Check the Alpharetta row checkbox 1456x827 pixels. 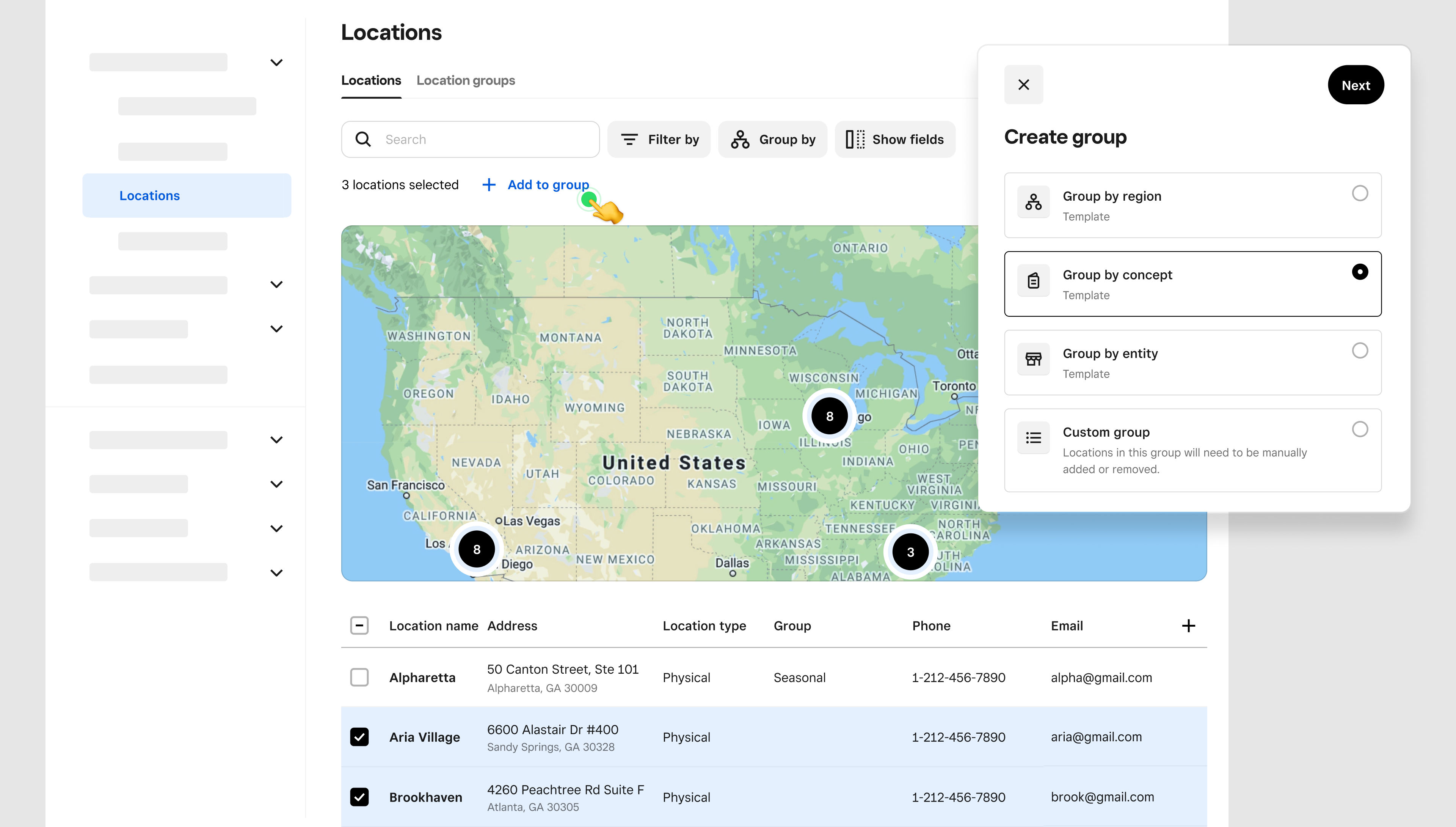pos(359,677)
